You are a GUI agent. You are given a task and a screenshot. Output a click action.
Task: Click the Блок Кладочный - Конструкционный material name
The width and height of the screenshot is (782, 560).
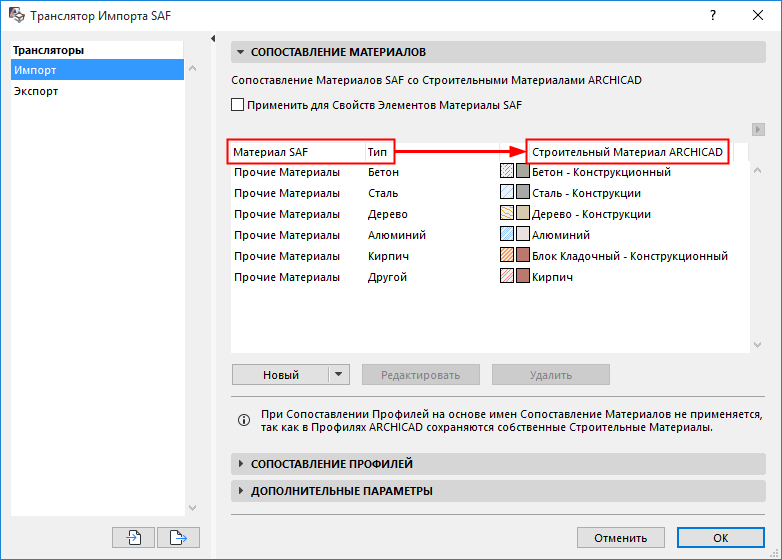630,256
